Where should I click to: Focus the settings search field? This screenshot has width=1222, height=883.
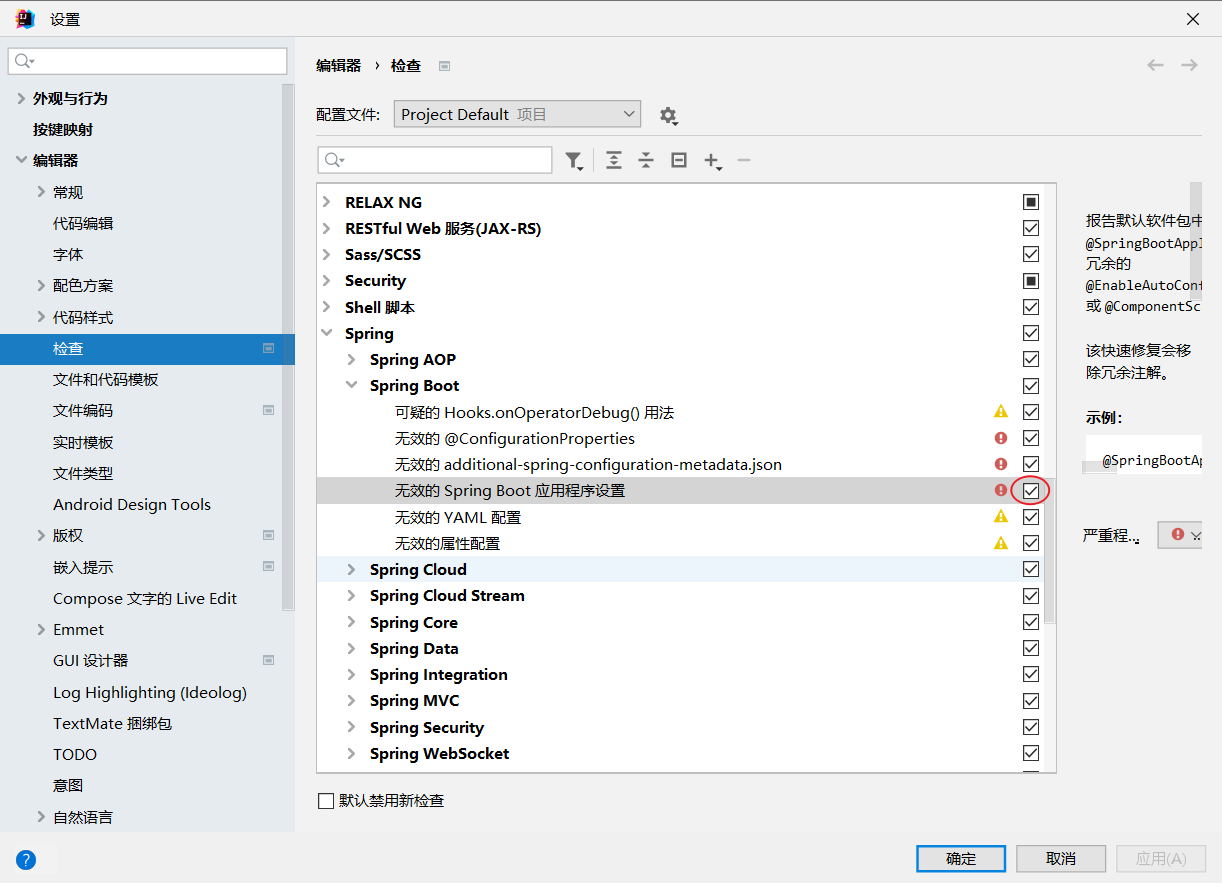[x=148, y=61]
